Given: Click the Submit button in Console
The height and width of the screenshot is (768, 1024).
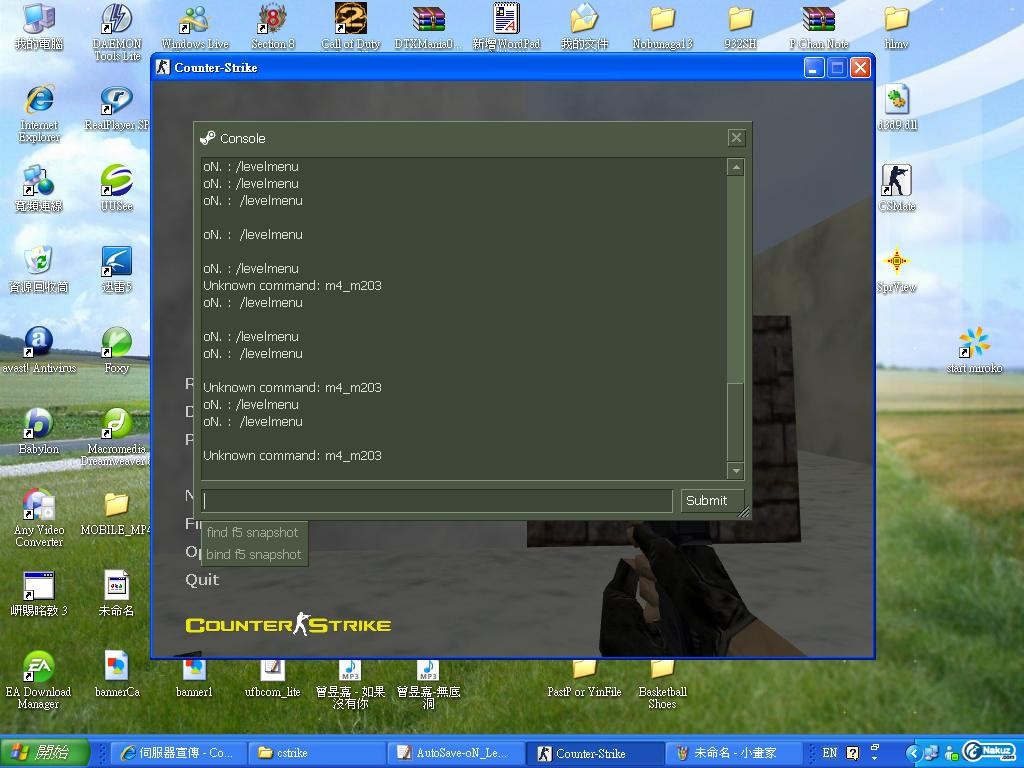Looking at the screenshot, I should (x=712, y=501).
